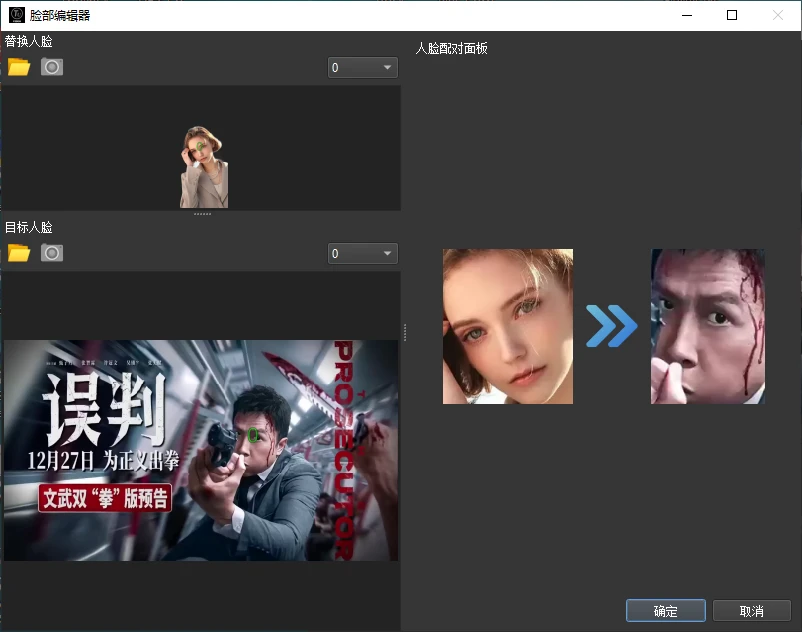Expand the horizontal panel splitter handle

[x=203, y=213]
